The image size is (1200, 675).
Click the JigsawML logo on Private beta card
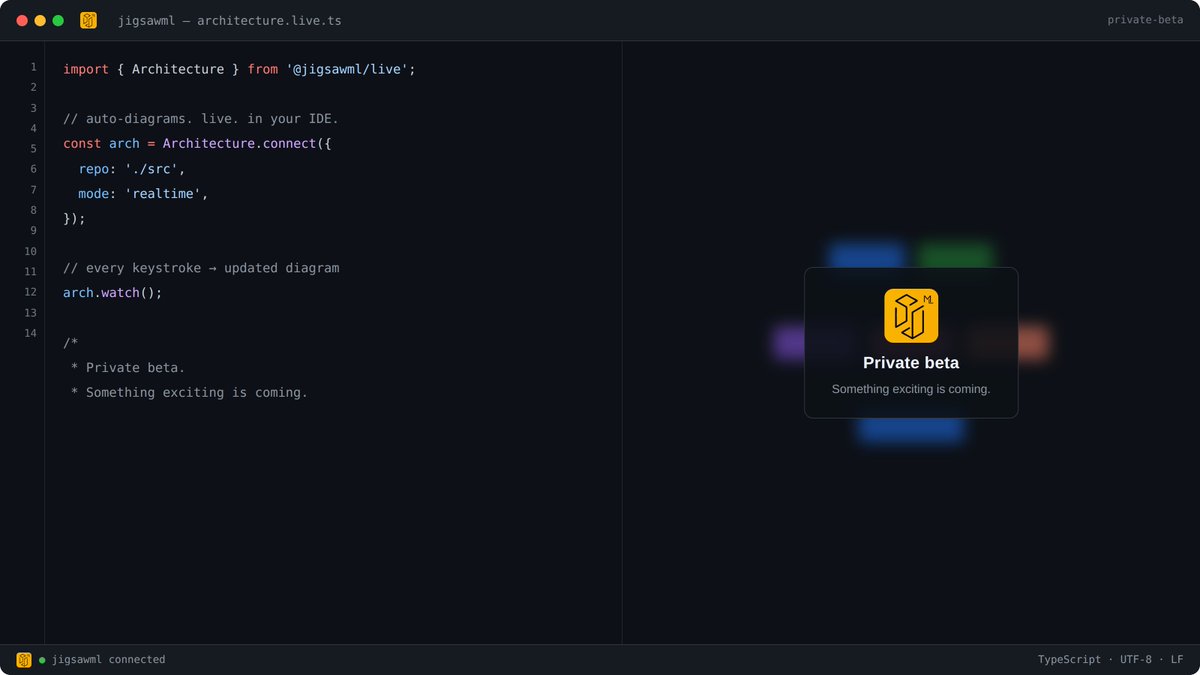coord(911,316)
